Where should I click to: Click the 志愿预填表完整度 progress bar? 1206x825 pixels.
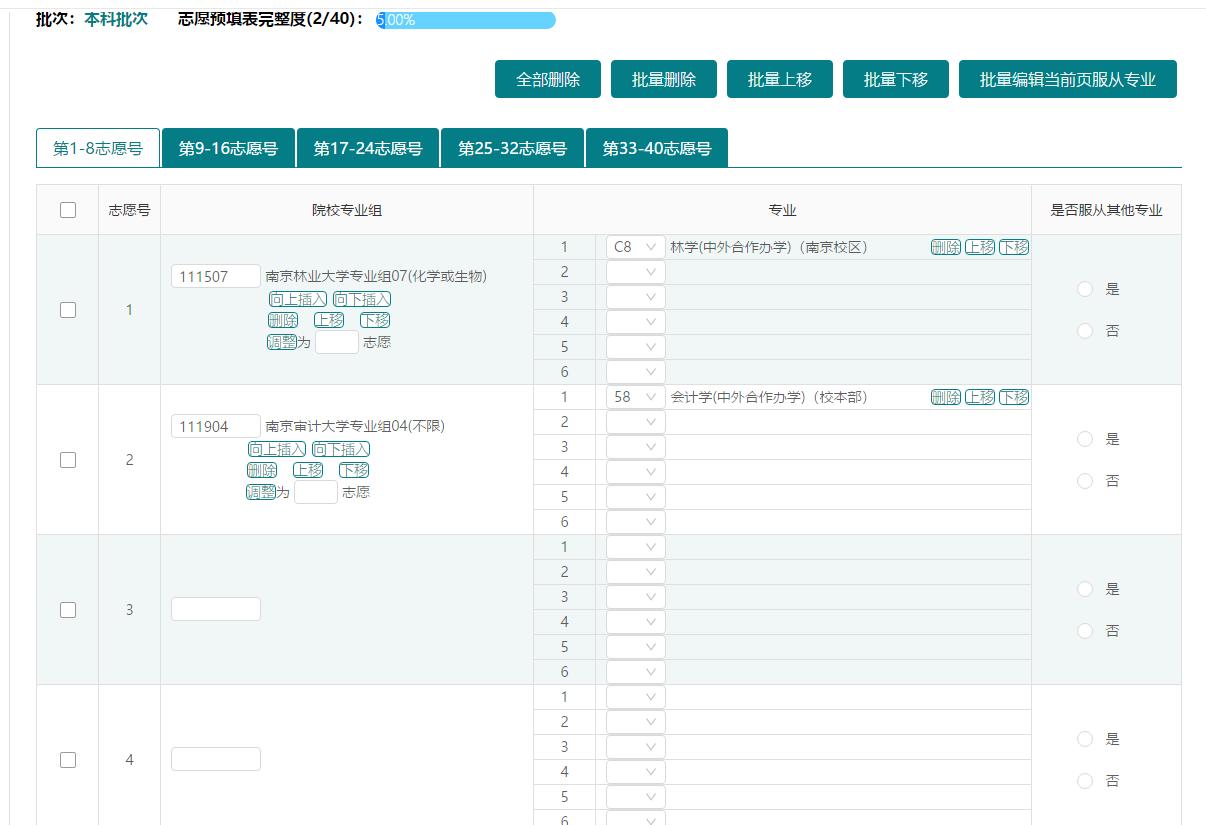click(x=466, y=20)
